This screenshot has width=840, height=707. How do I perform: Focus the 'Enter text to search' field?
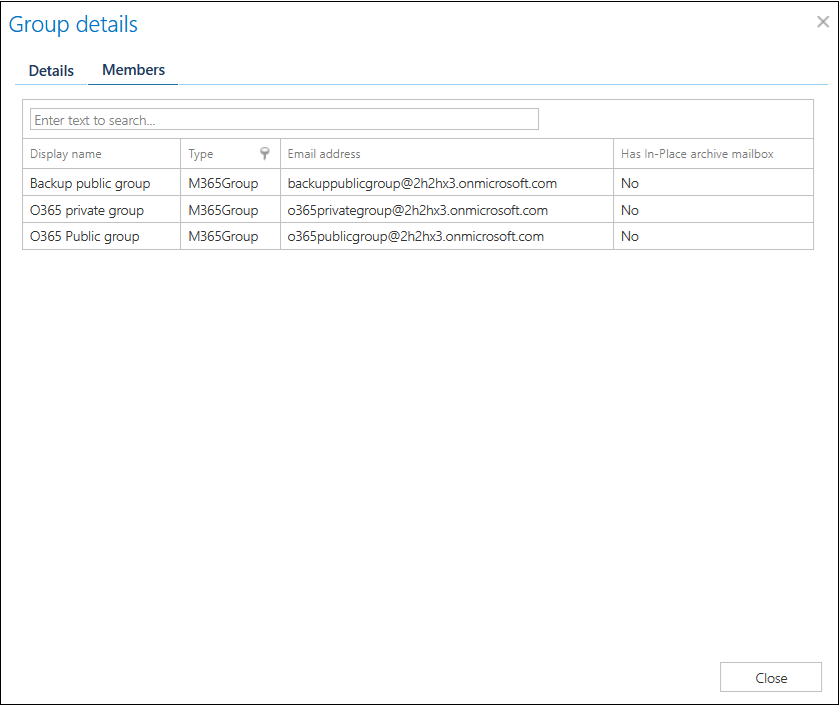[x=284, y=120]
